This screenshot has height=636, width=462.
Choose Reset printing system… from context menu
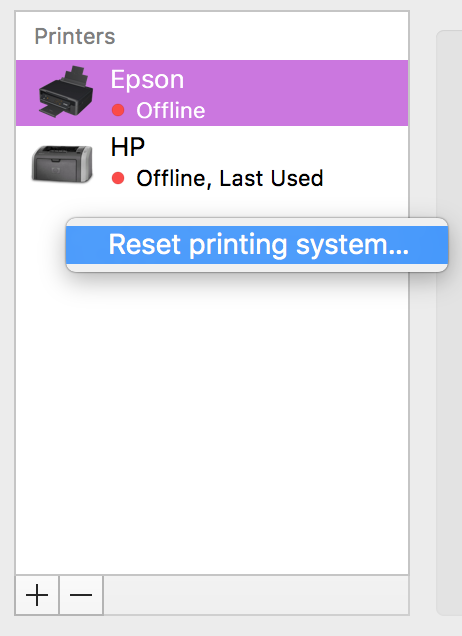257,245
